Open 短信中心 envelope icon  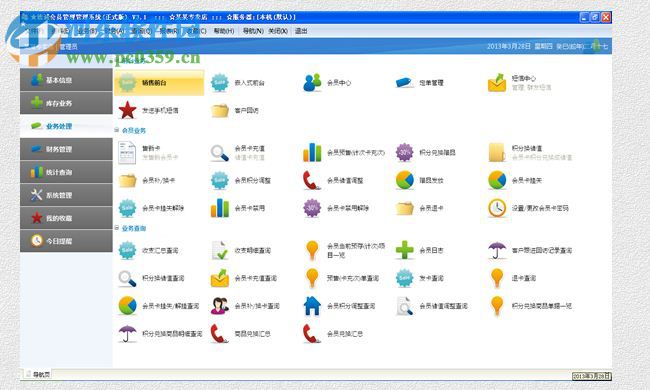click(x=497, y=83)
